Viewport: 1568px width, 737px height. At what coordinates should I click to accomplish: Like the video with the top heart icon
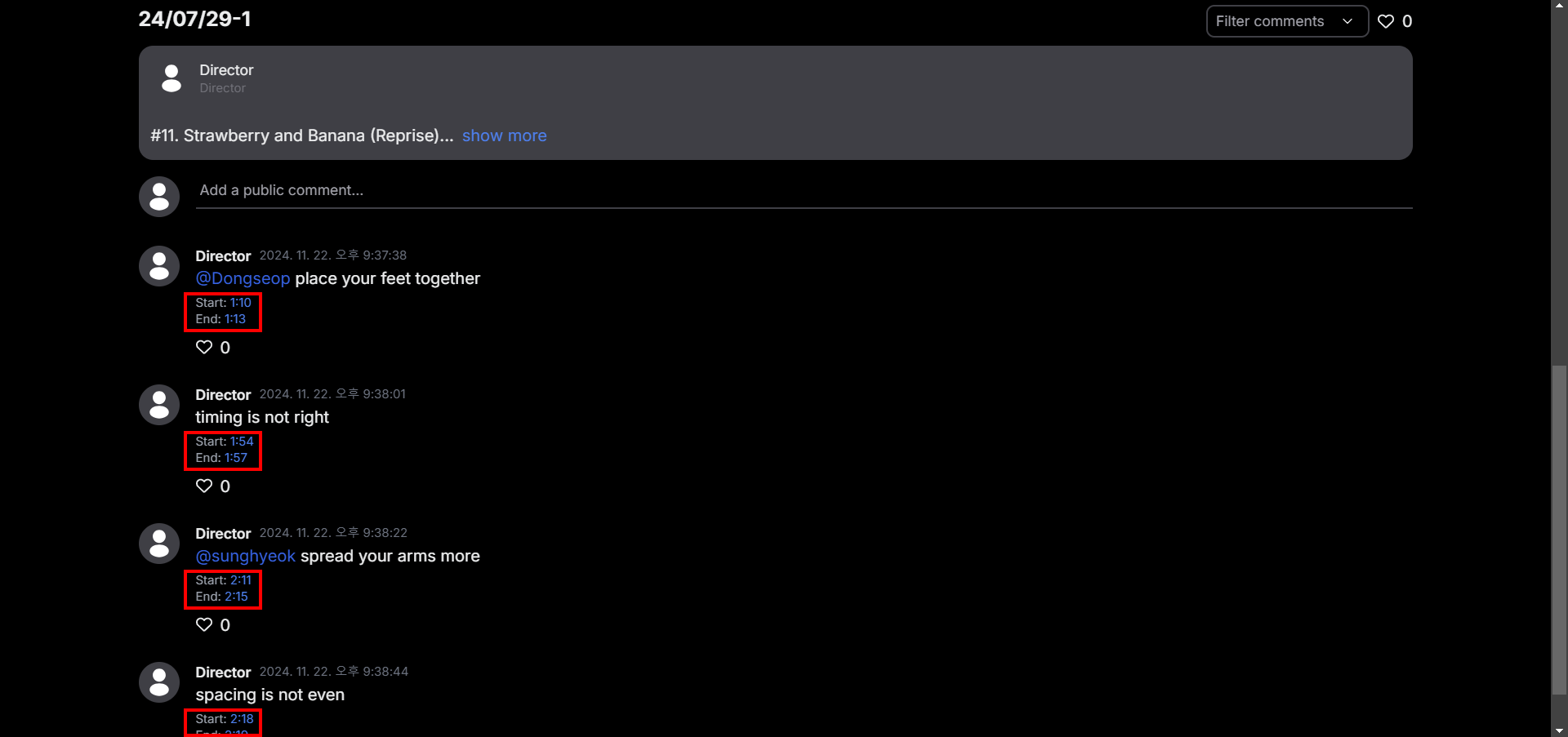click(1386, 21)
